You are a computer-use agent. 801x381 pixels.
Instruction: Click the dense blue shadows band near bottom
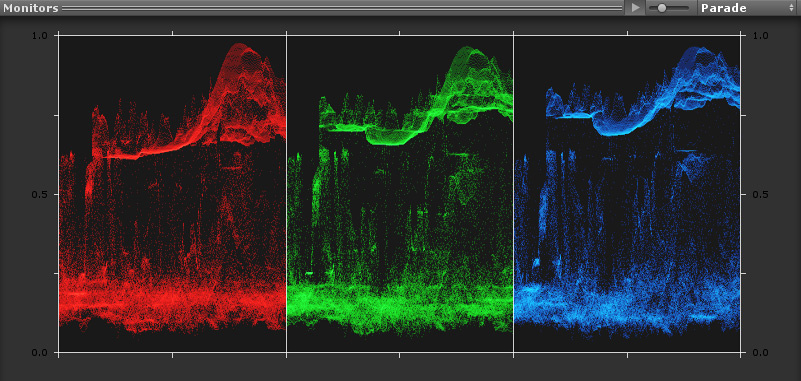(x=627, y=306)
